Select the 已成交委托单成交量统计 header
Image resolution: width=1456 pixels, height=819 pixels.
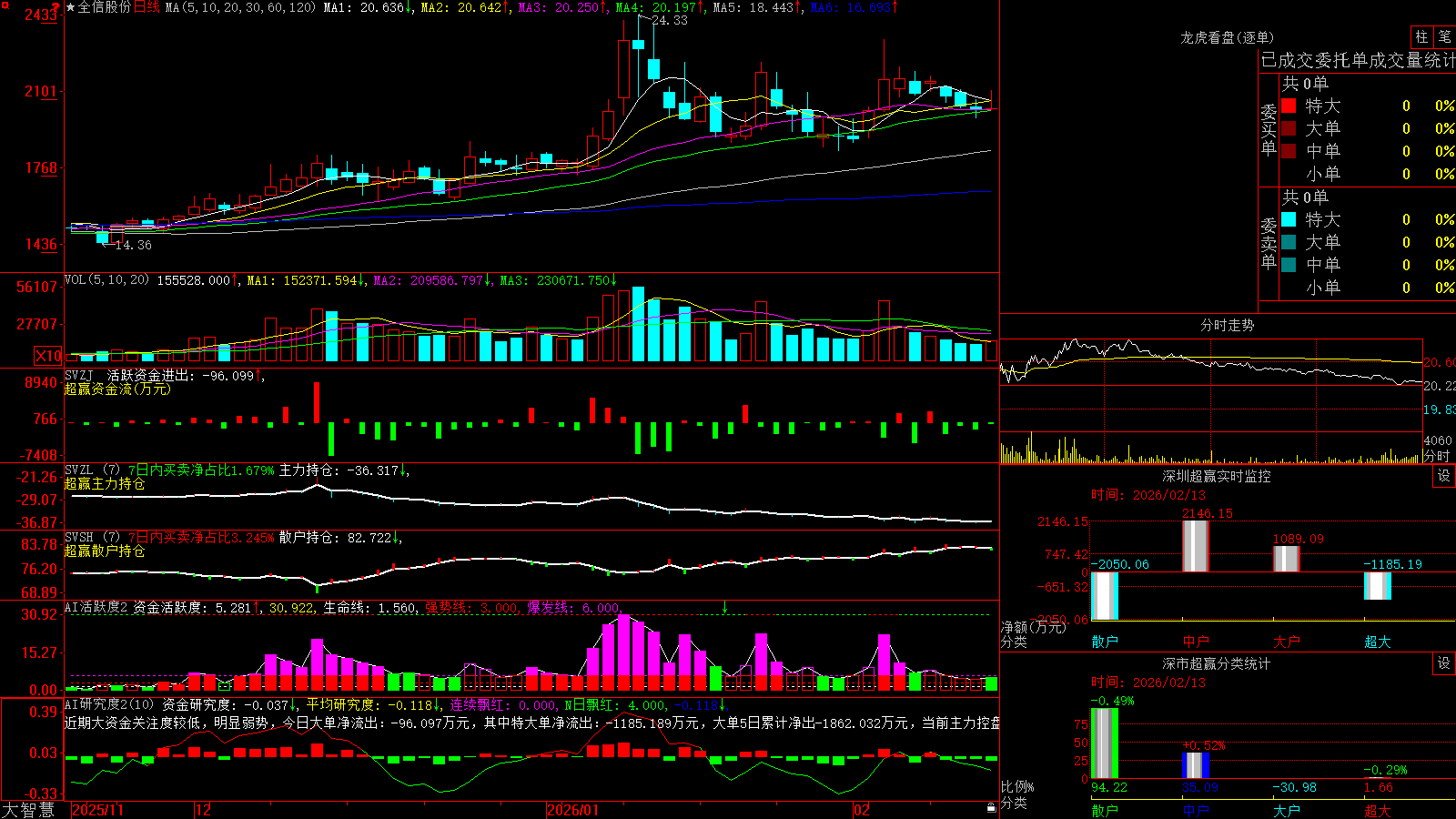click(1358, 60)
